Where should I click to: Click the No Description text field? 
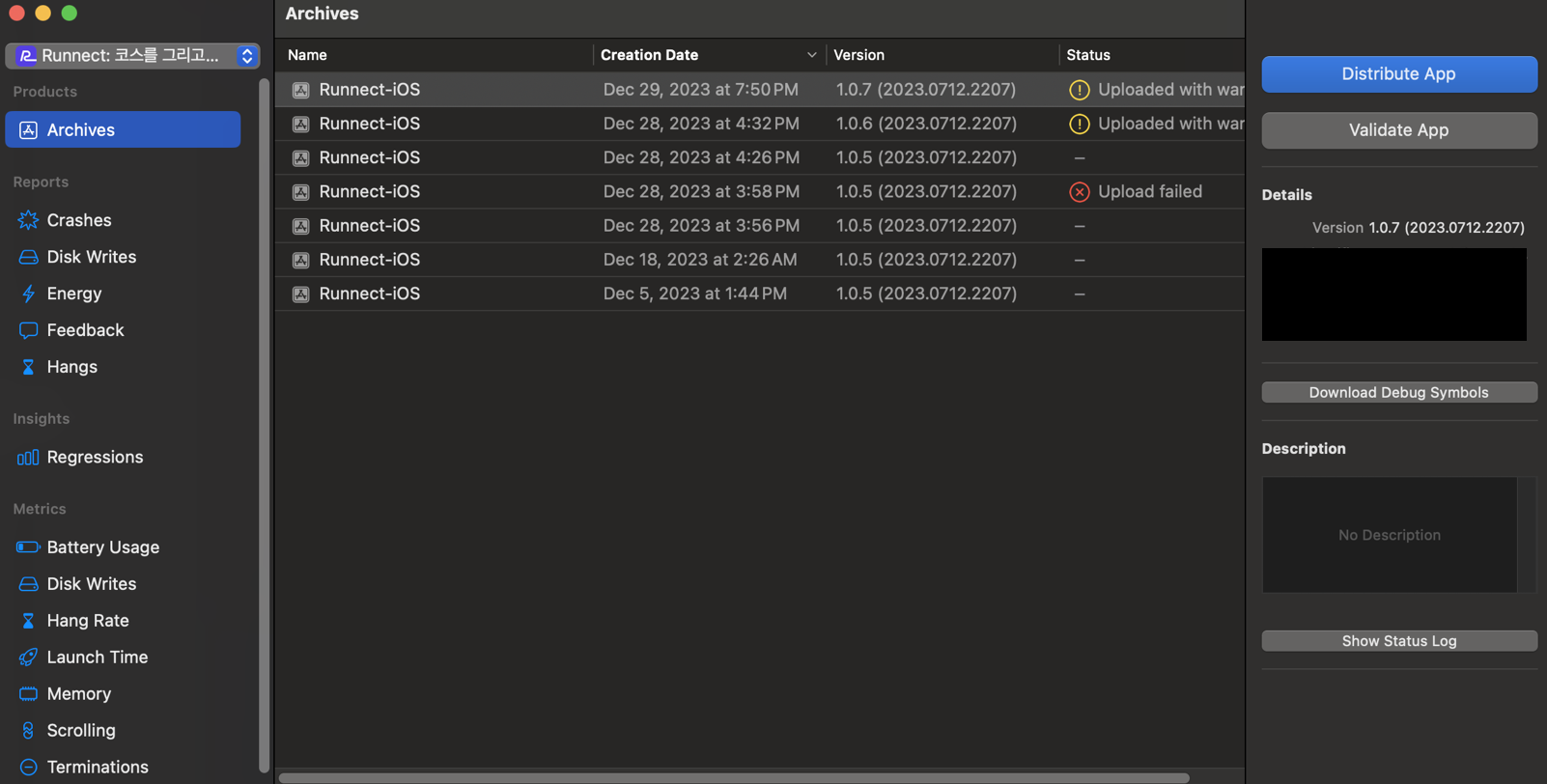1390,535
